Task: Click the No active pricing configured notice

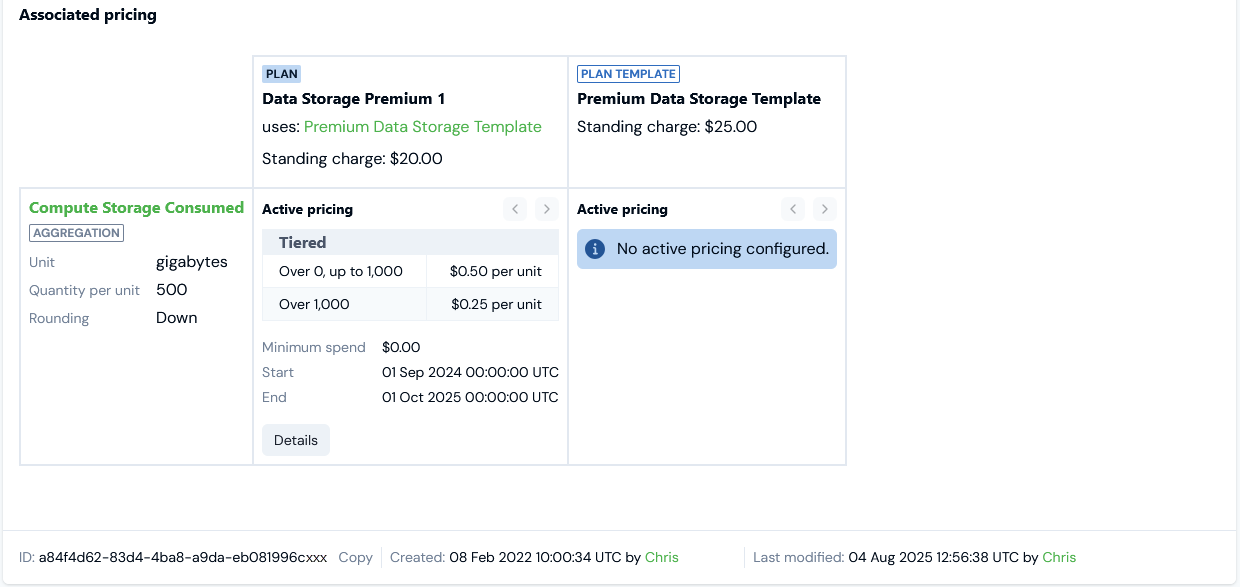Action: 707,249
